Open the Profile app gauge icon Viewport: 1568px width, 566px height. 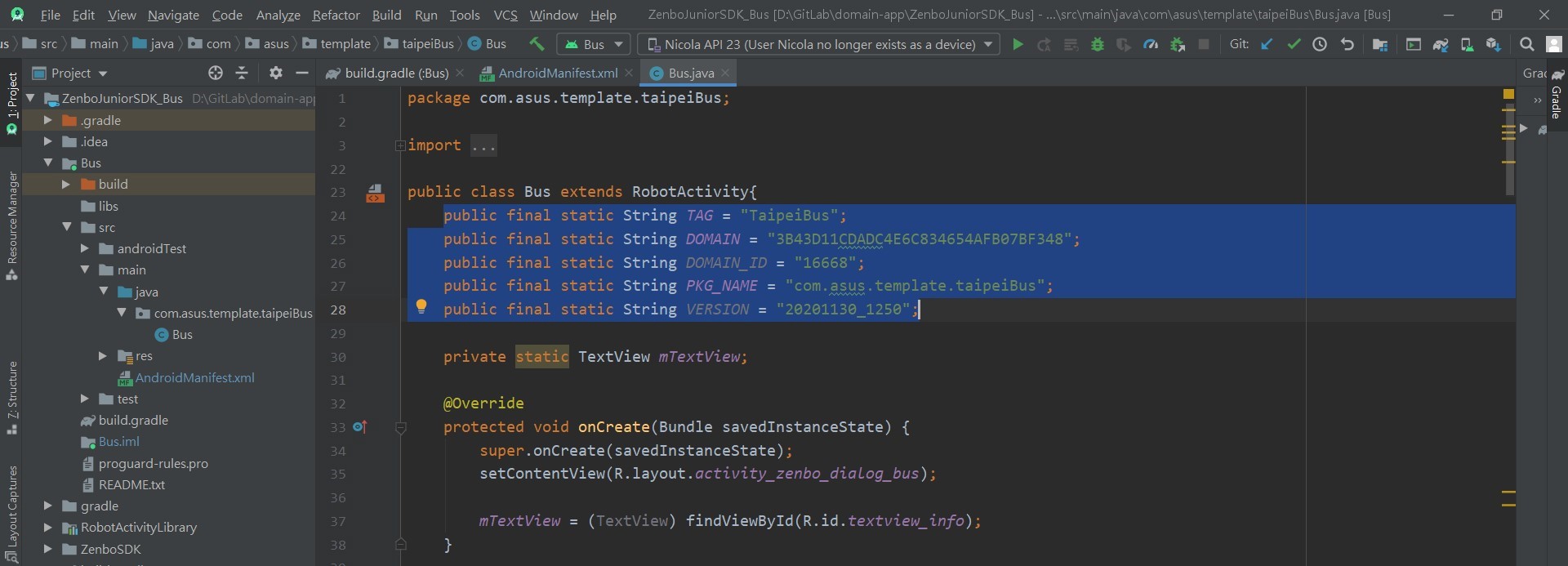coord(1151,44)
